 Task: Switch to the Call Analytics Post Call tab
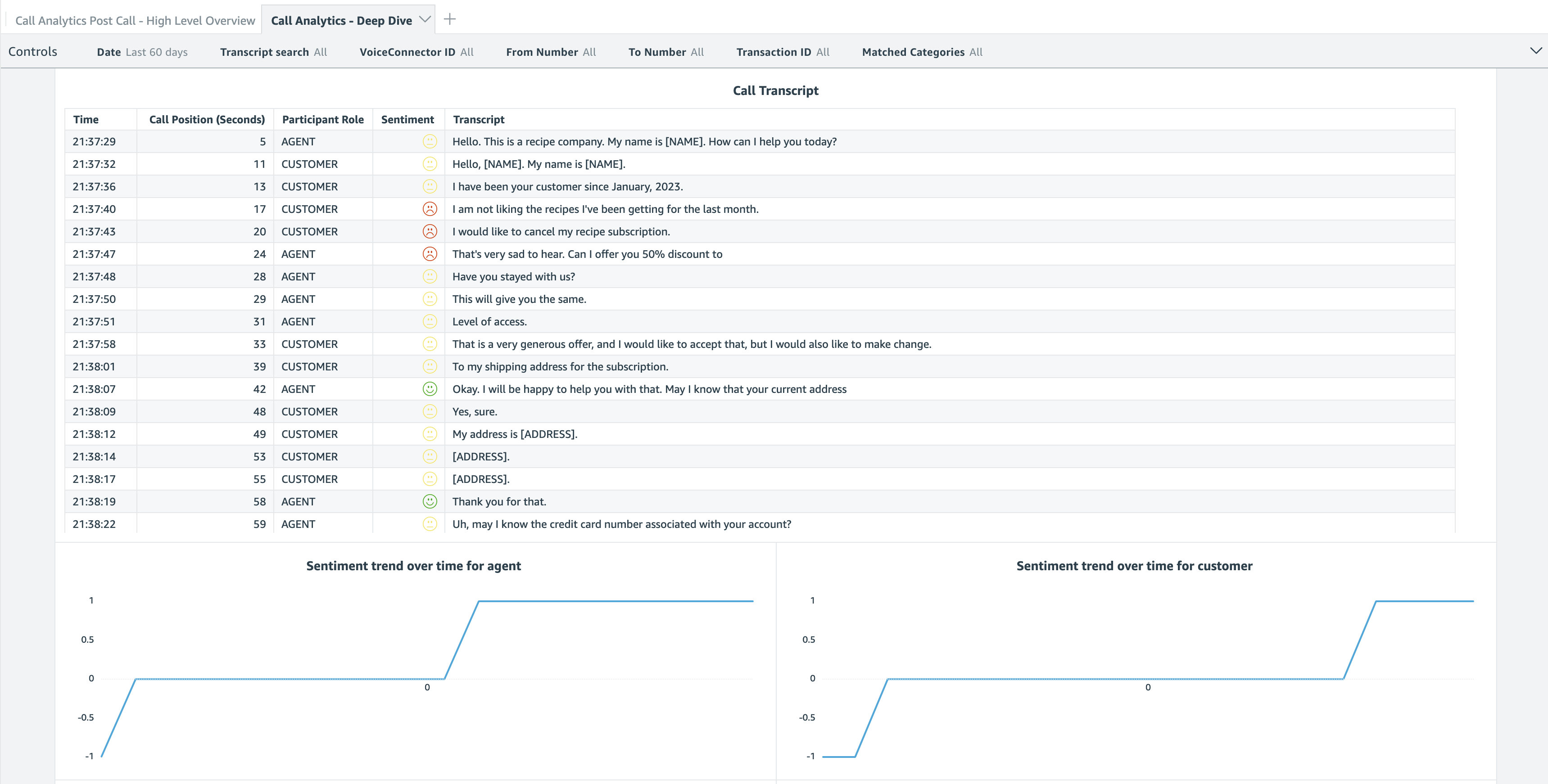click(x=137, y=20)
